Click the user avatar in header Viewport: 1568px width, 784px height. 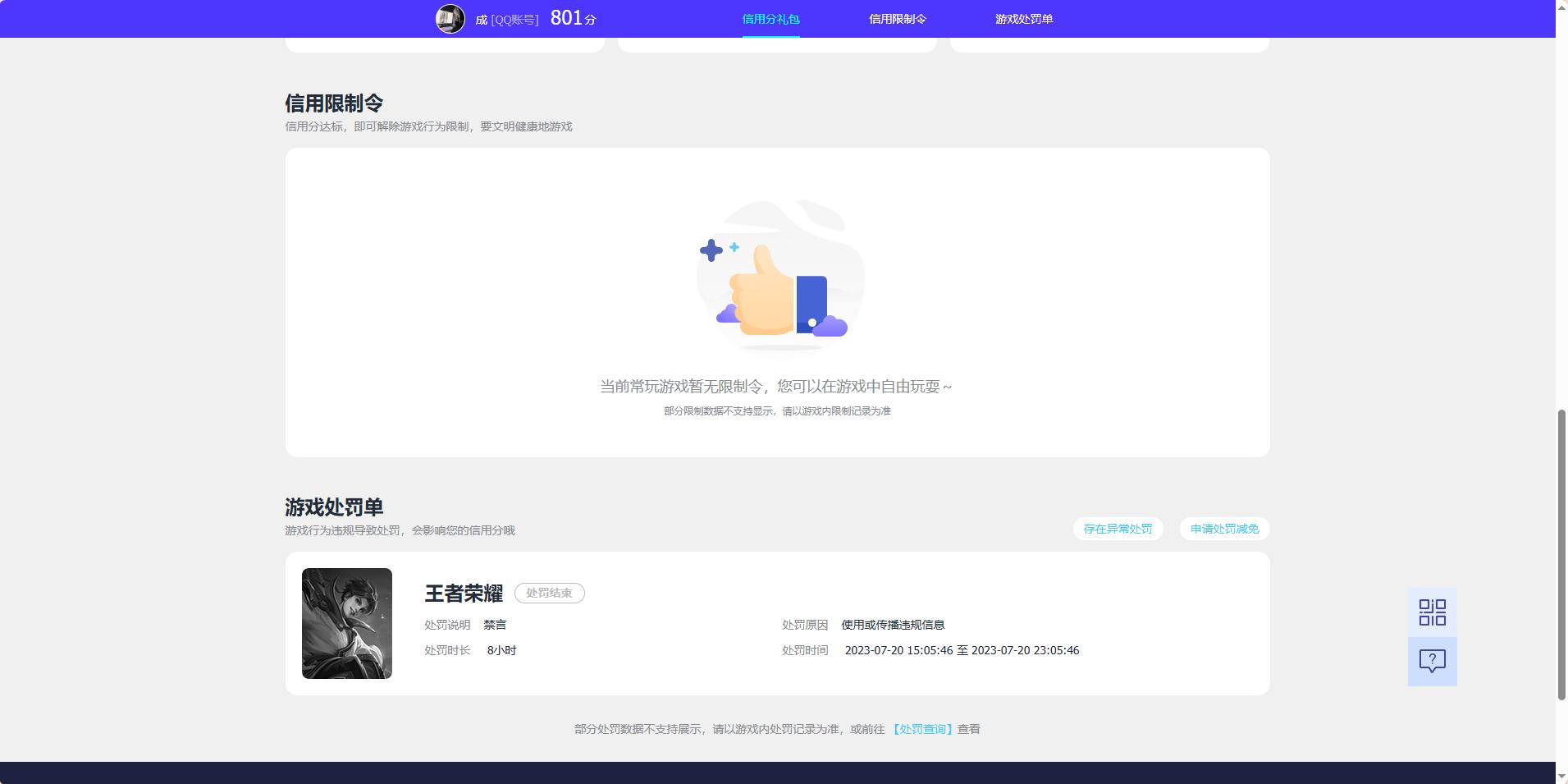[x=450, y=19]
